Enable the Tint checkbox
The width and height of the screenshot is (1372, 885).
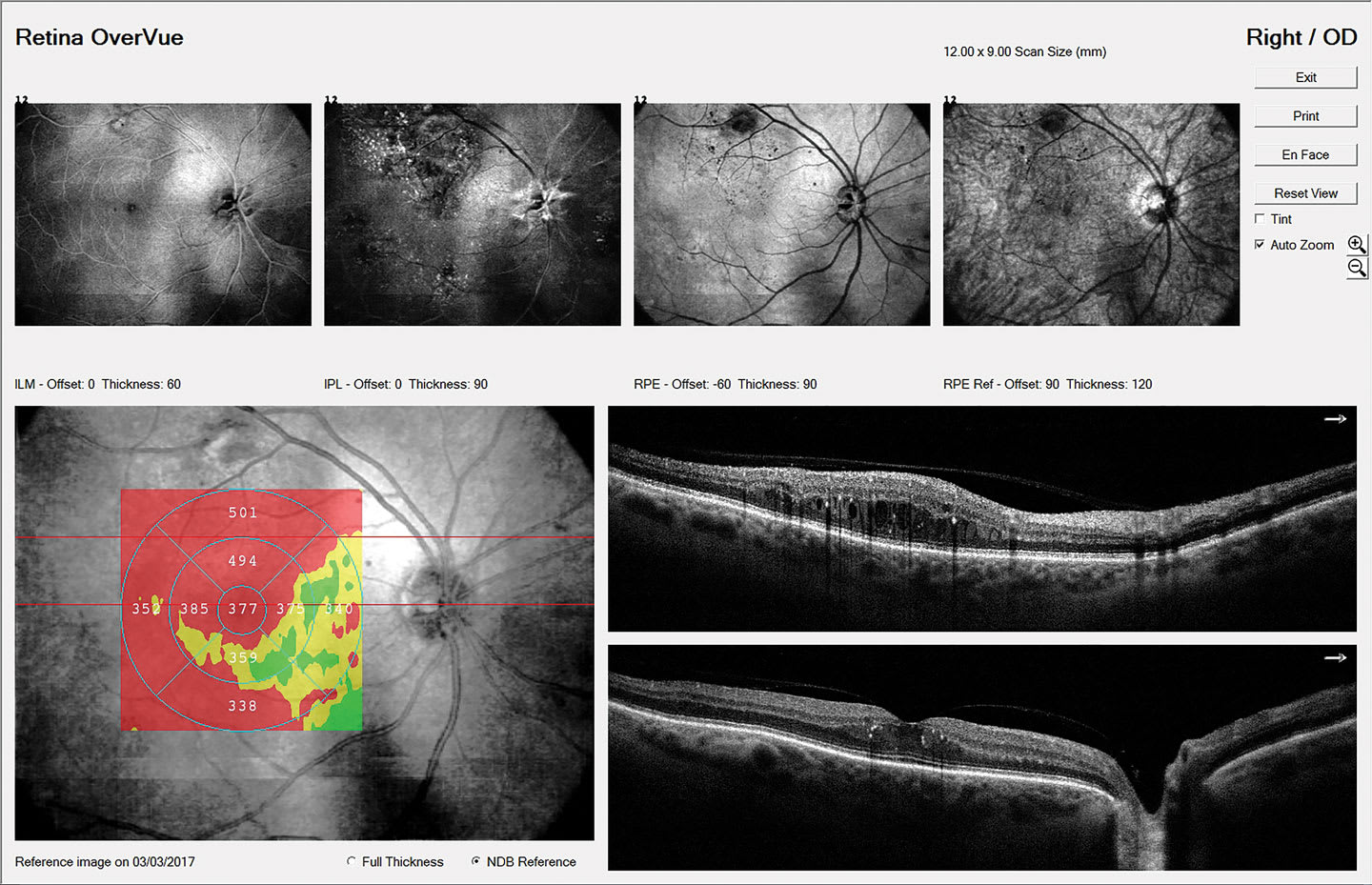[x=1260, y=219]
